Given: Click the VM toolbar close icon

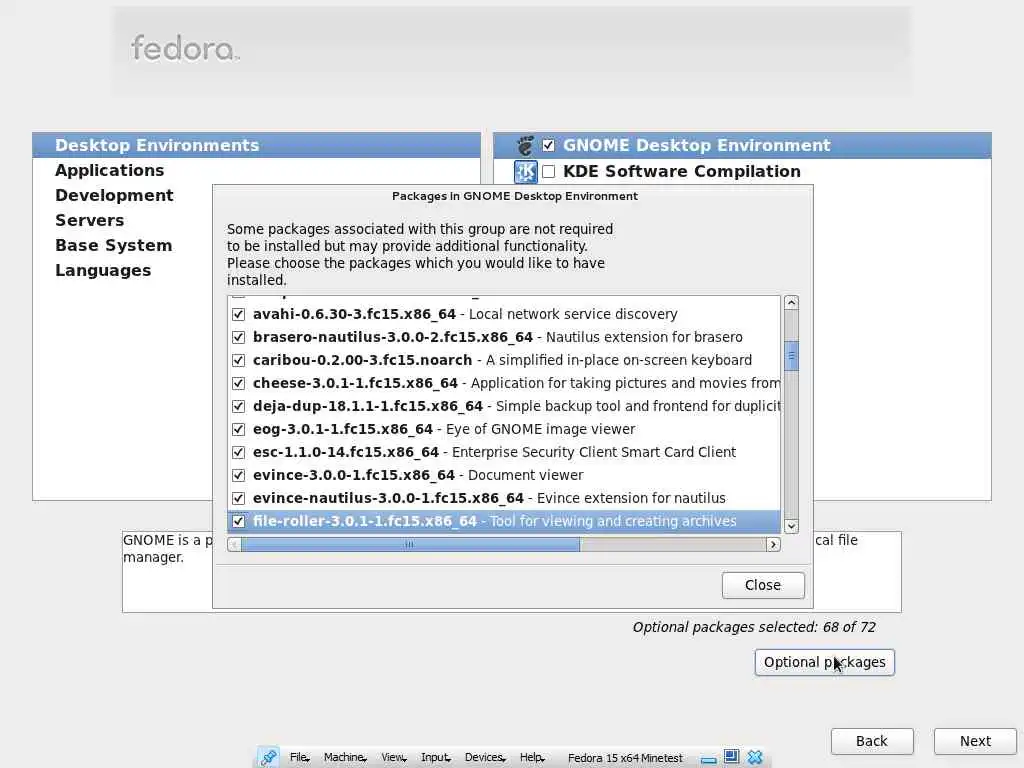Looking at the screenshot, I should pyautogui.click(x=755, y=757).
